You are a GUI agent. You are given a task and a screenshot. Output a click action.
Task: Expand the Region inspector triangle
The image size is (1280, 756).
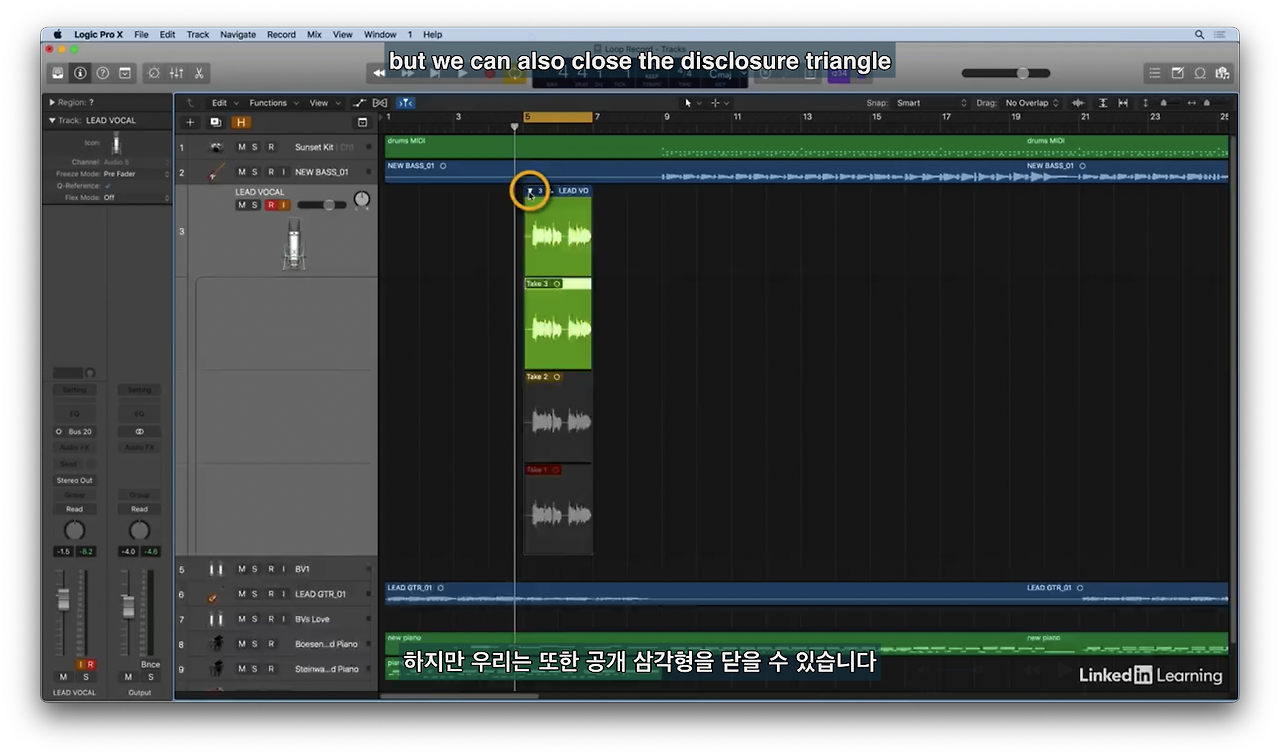tap(52, 102)
